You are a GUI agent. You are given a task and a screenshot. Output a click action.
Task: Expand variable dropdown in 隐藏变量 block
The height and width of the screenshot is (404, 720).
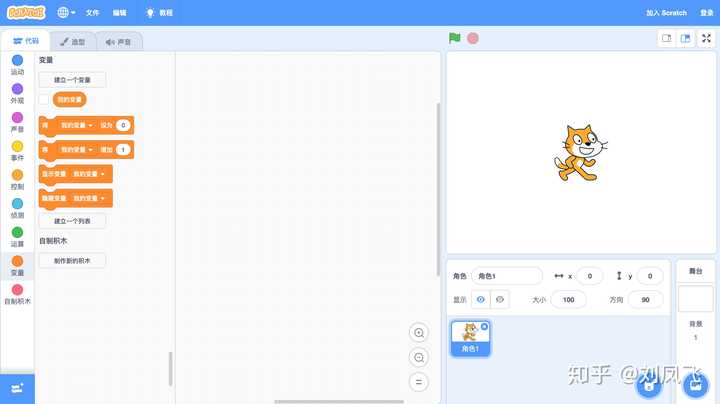click(x=102, y=198)
